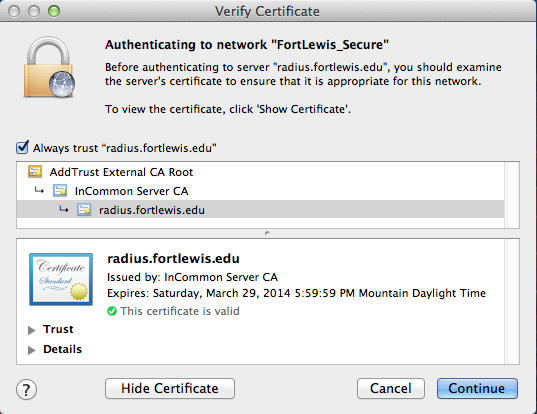
Task: Click the certificate chain list scrollbar
Action: [x=512, y=195]
